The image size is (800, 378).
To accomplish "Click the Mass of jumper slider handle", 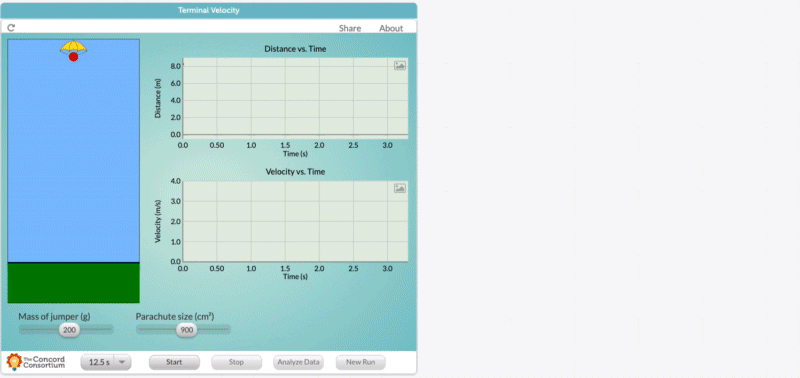I will coord(69,330).
